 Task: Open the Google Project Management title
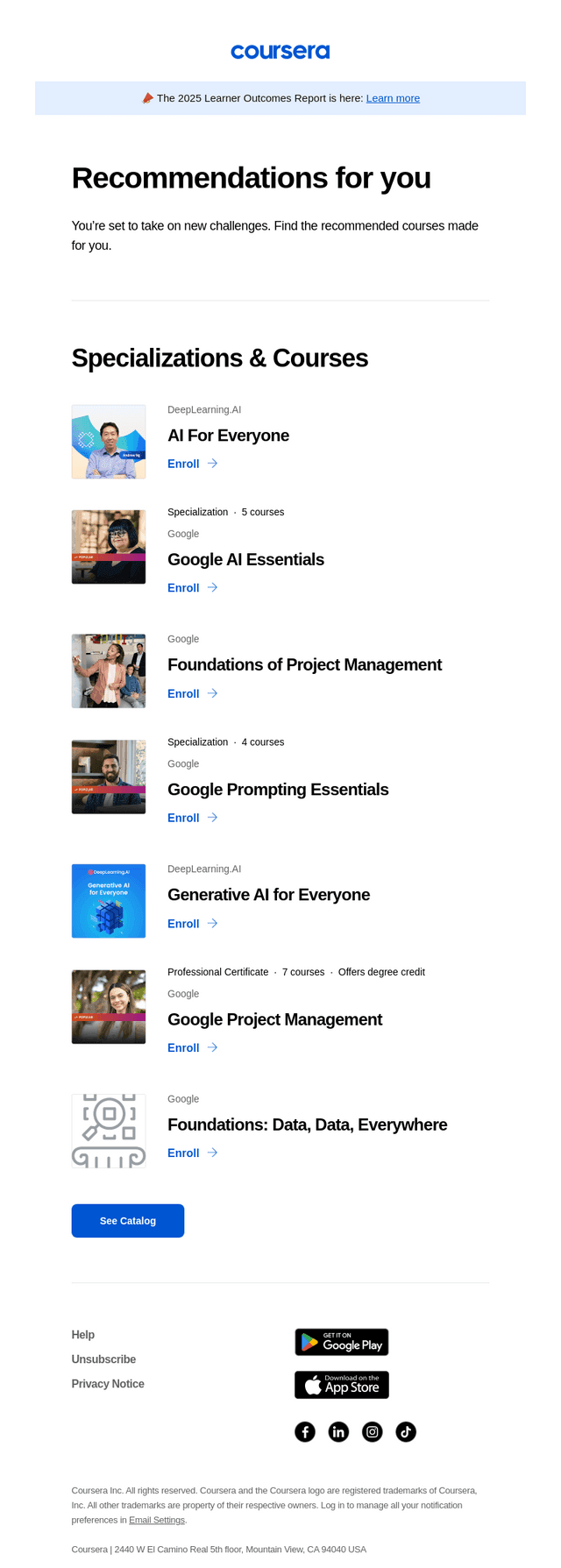tap(274, 1019)
